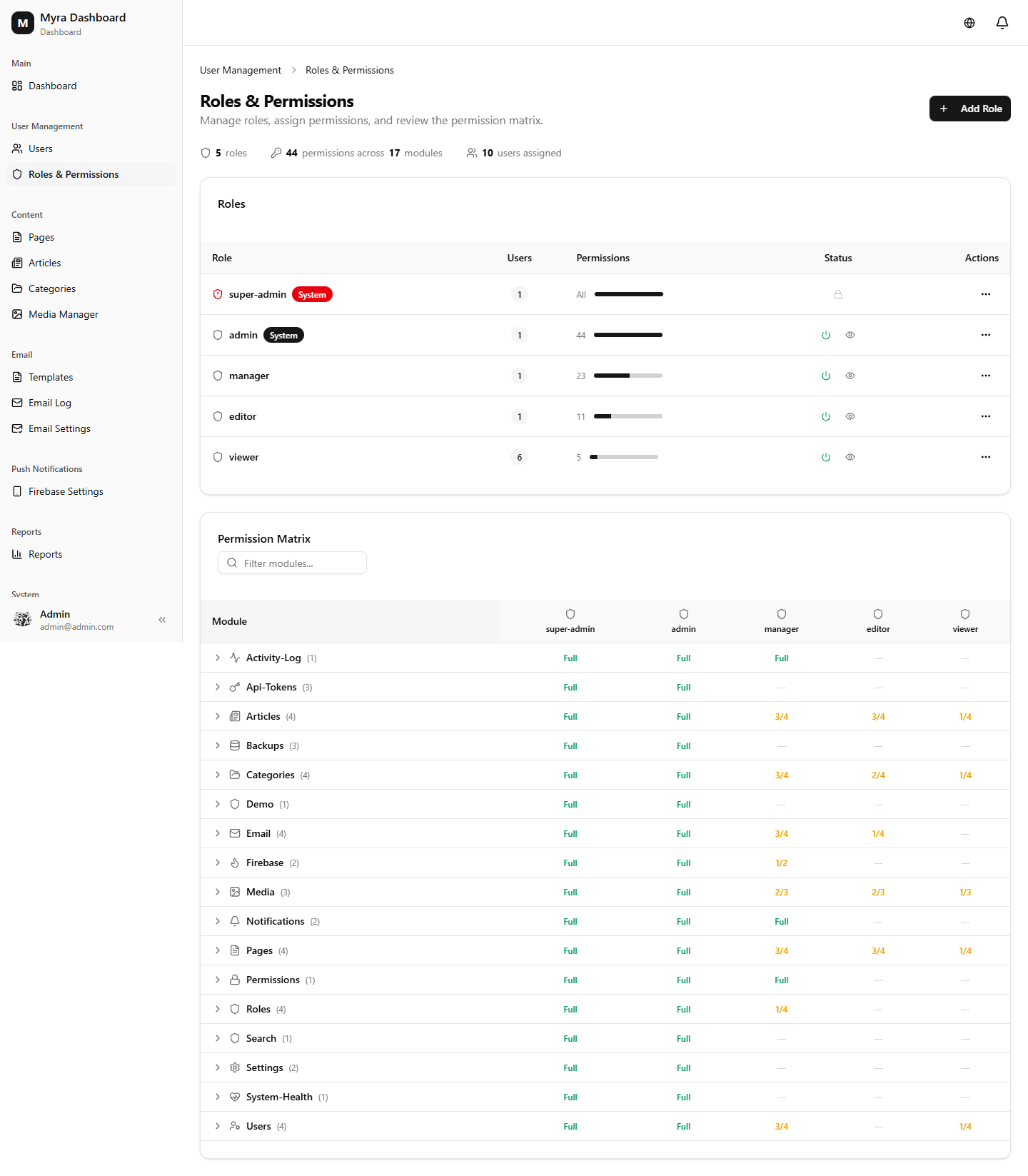Image resolution: width=1028 pixels, height=1176 pixels.
Task: Open actions menu for admin role
Action: pyautogui.click(x=986, y=335)
